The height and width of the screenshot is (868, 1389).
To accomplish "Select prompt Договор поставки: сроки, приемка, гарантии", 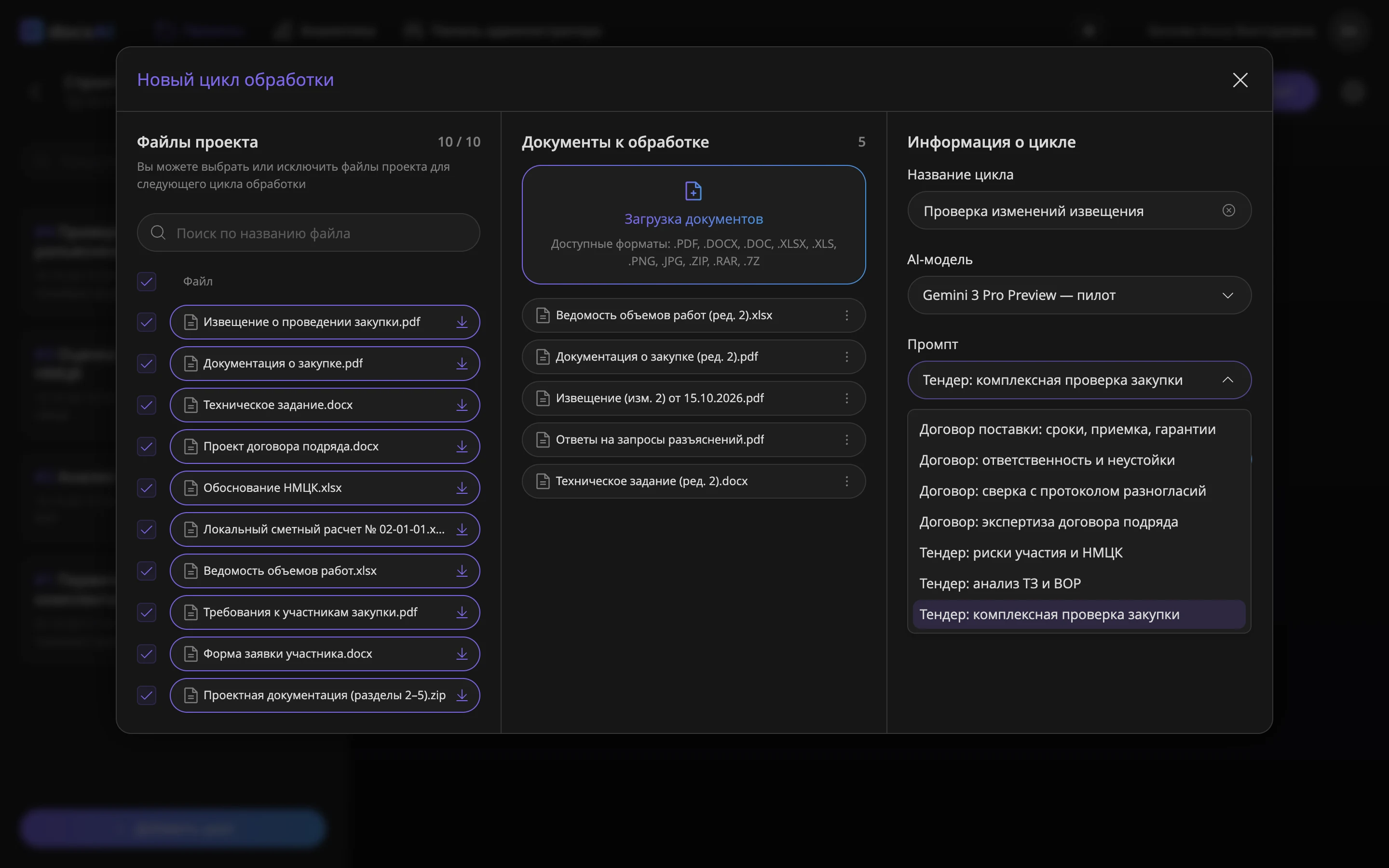I will [x=1079, y=429].
